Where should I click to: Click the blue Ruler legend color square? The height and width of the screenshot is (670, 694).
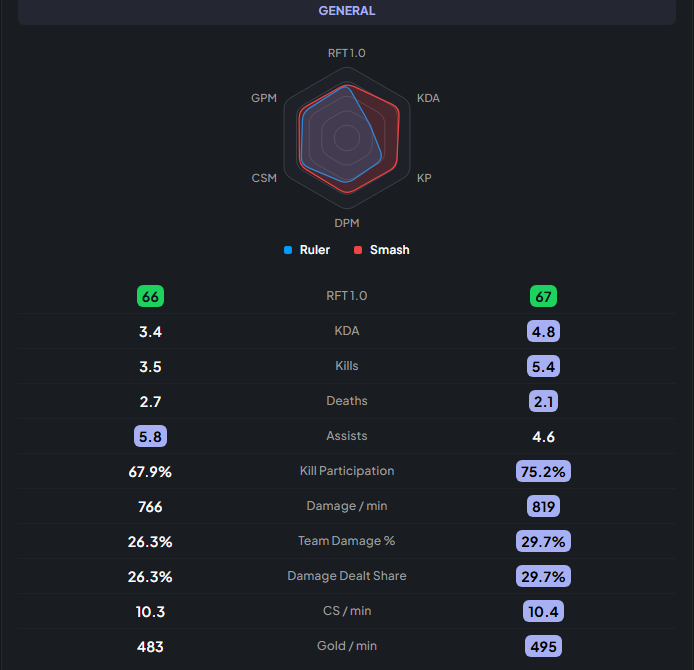288,250
